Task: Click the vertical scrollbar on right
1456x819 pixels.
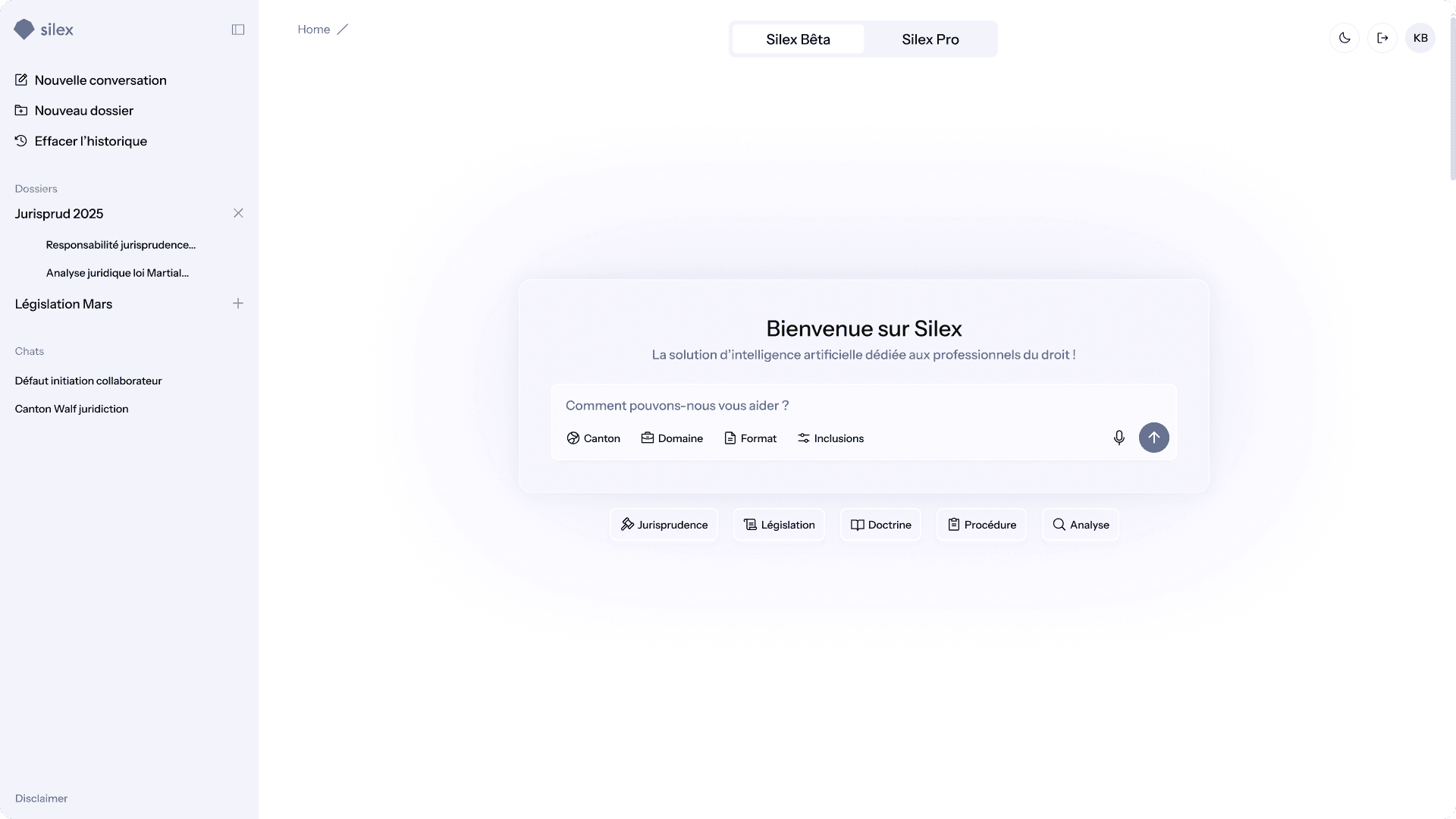Action: pos(1452,99)
